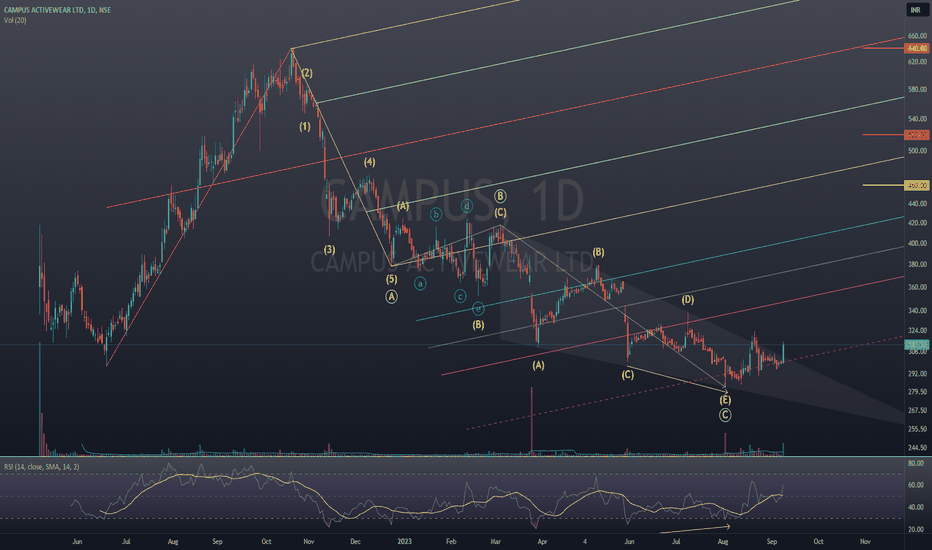Select circled lowercase a label
The image size is (932, 550).
point(420,284)
